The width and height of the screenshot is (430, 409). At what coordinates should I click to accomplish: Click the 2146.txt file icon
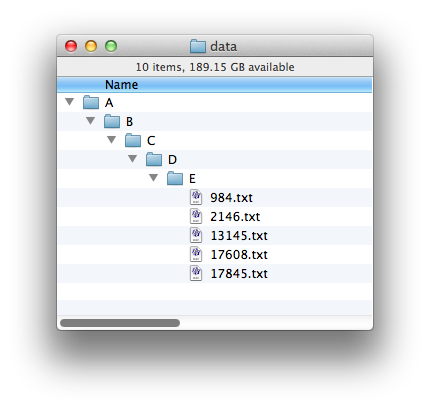[x=196, y=216]
